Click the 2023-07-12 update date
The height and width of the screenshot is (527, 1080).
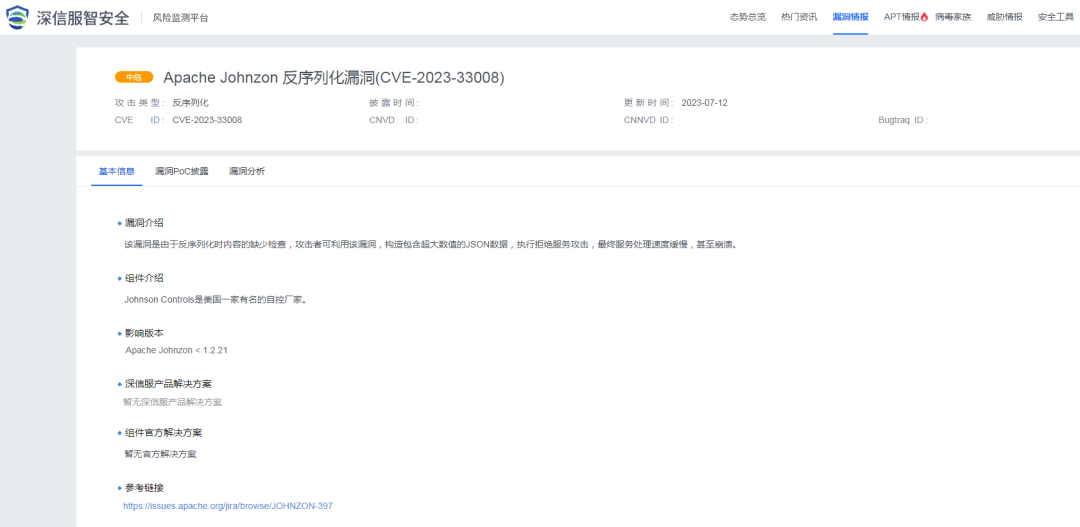pyautogui.click(x=705, y=103)
